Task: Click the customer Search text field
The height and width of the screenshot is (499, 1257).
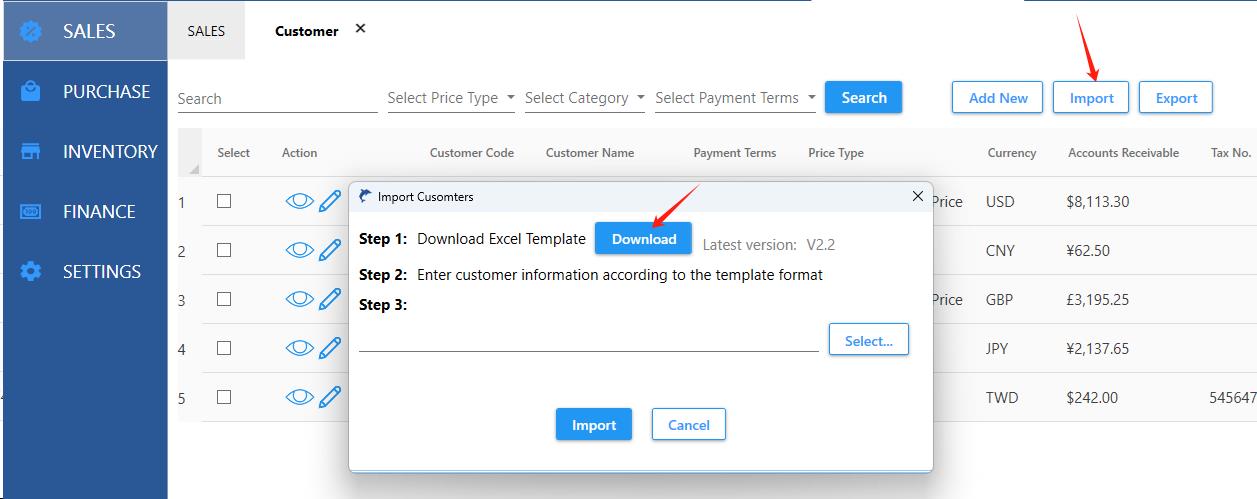Action: coord(277,99)
